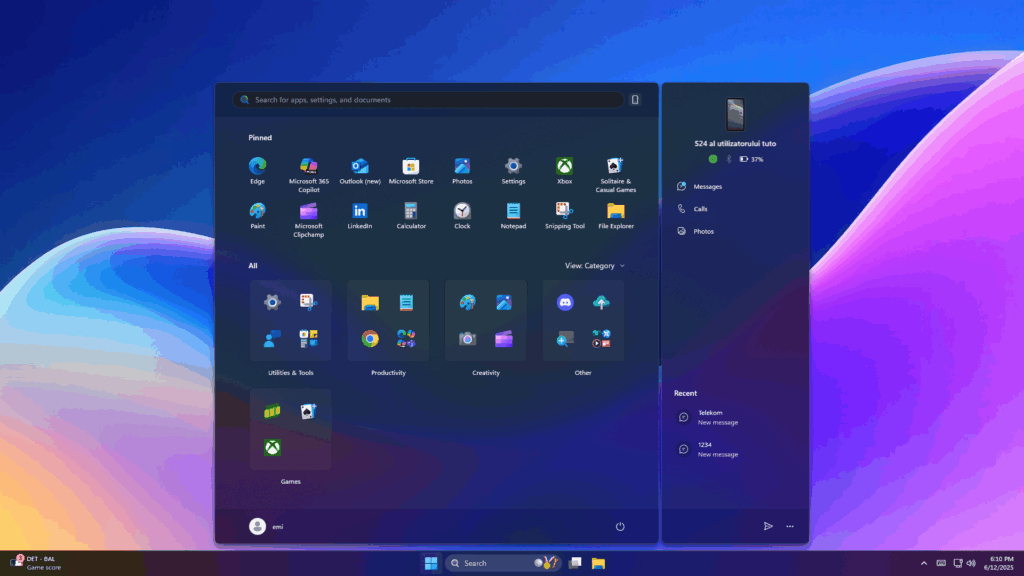Open Camera in the Creativity category

(467, 339)
